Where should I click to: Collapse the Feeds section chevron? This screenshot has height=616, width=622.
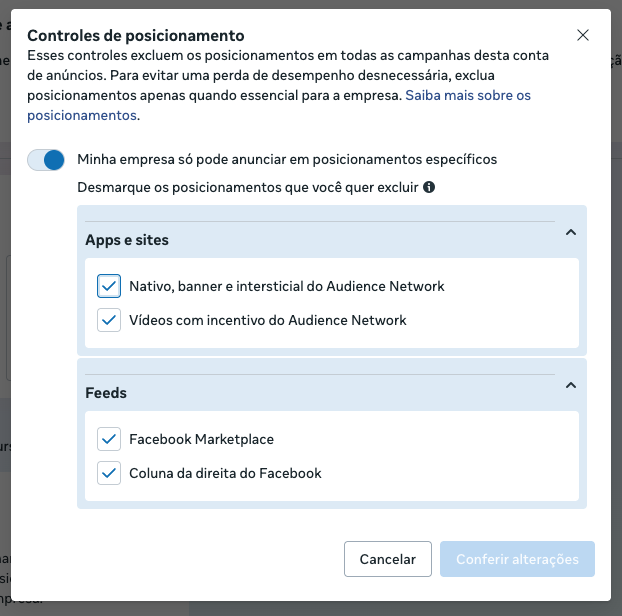click(570, 386)
